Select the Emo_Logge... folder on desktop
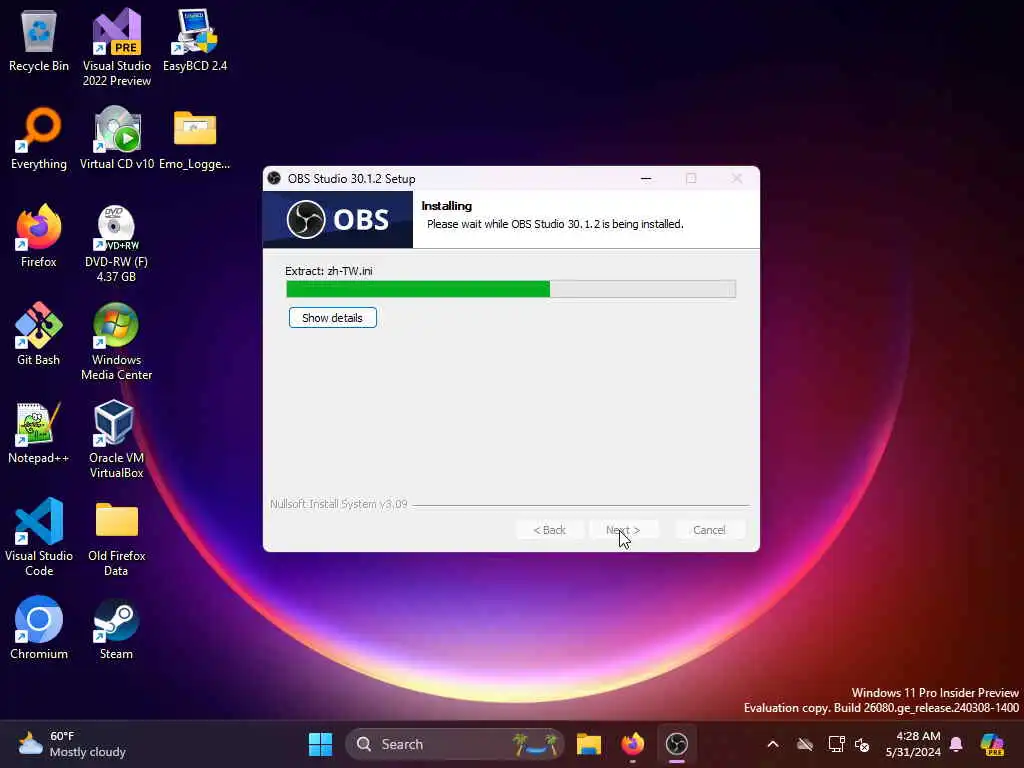The width and height of the screenshot is (1024, 768). (x=195, y=138)
